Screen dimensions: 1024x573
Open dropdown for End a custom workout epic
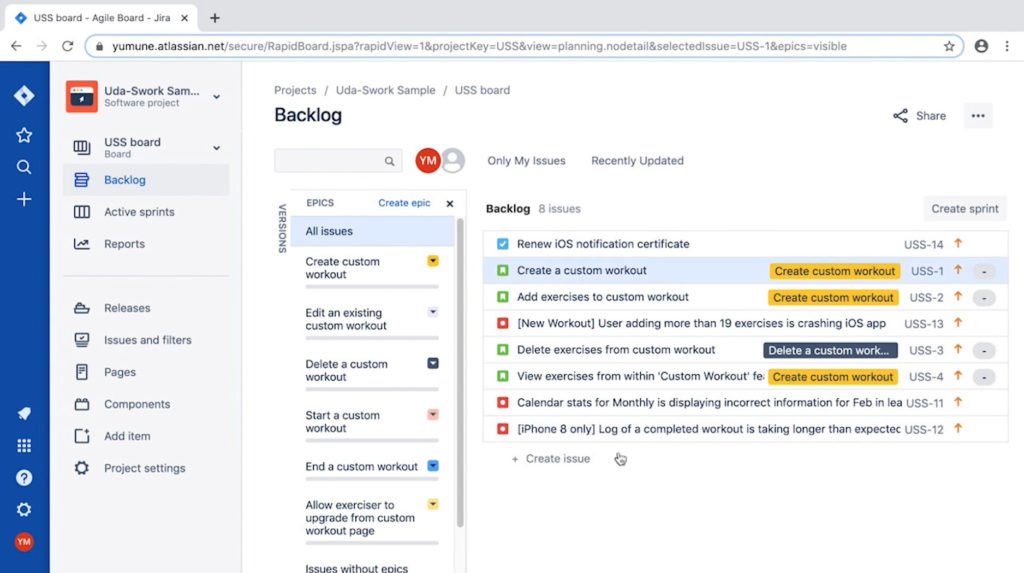coord(433,466)
